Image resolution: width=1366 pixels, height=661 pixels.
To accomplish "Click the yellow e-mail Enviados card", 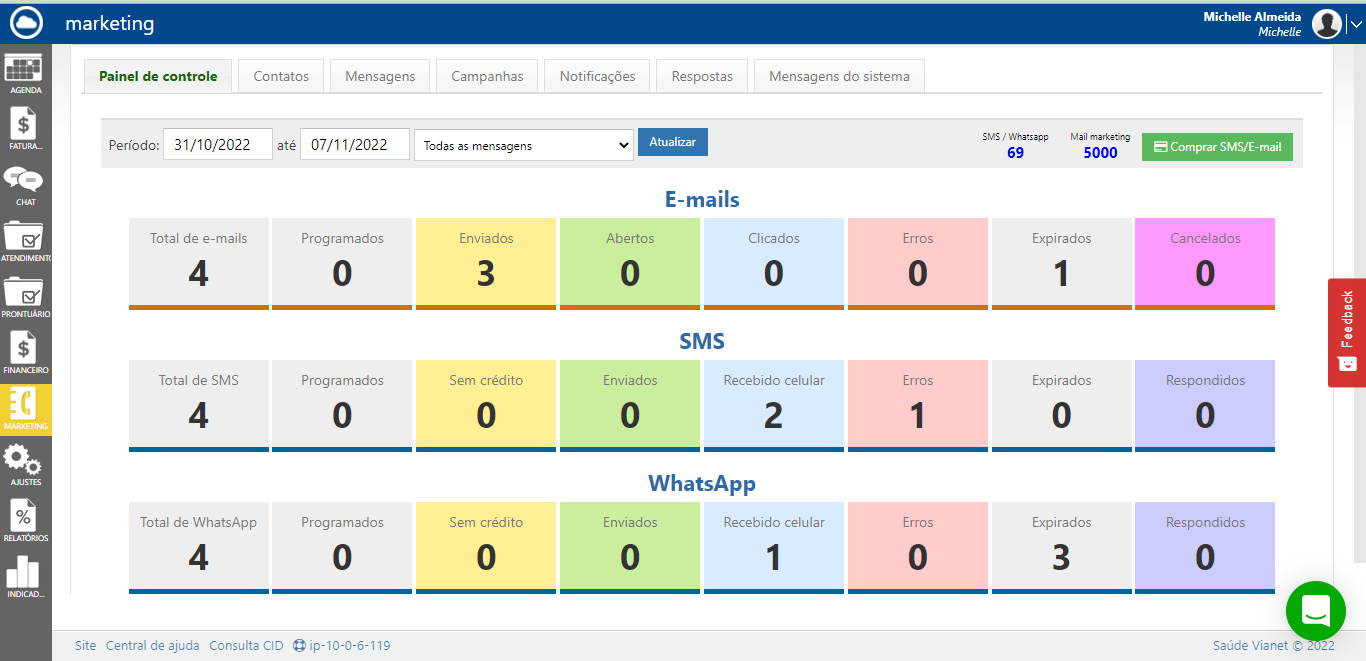I will 486,264.
